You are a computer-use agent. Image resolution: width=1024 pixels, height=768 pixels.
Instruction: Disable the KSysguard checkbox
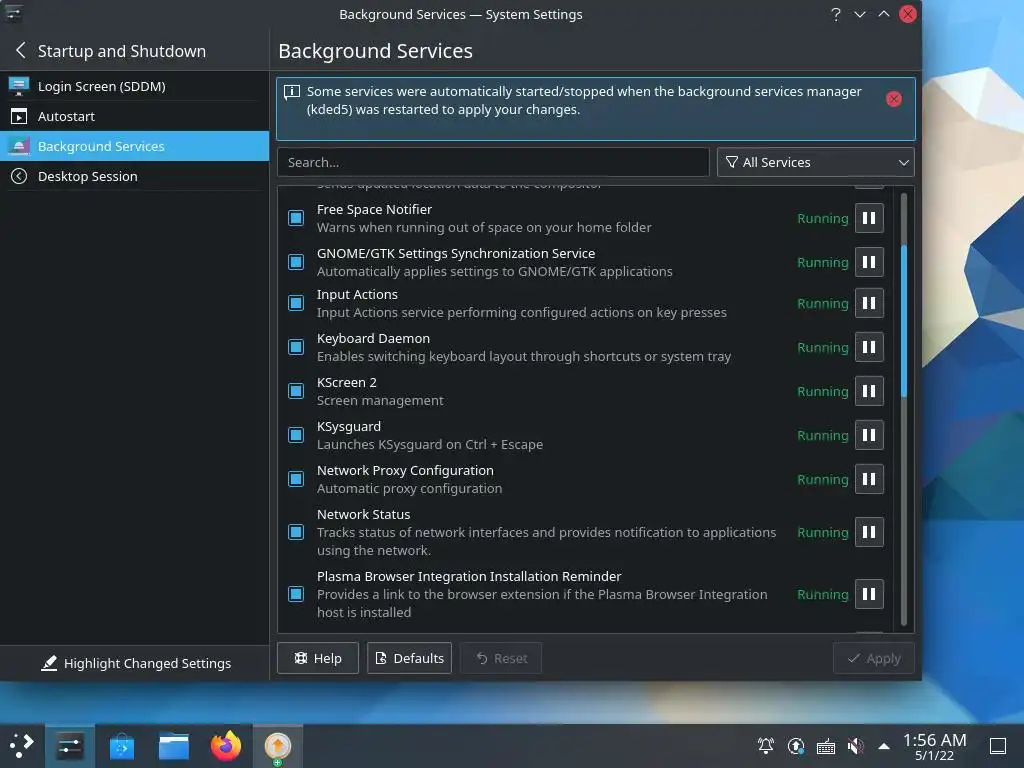point(296,435)
